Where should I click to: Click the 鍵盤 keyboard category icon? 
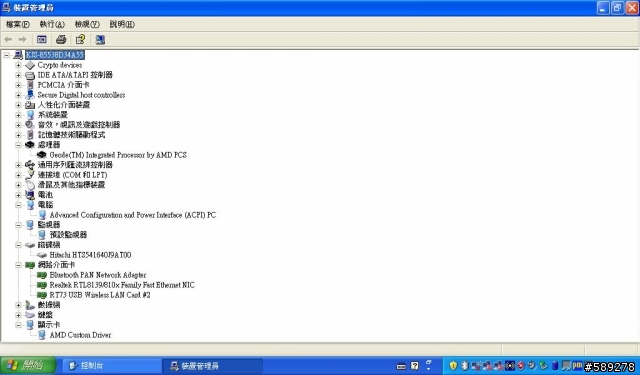(30, 315)
